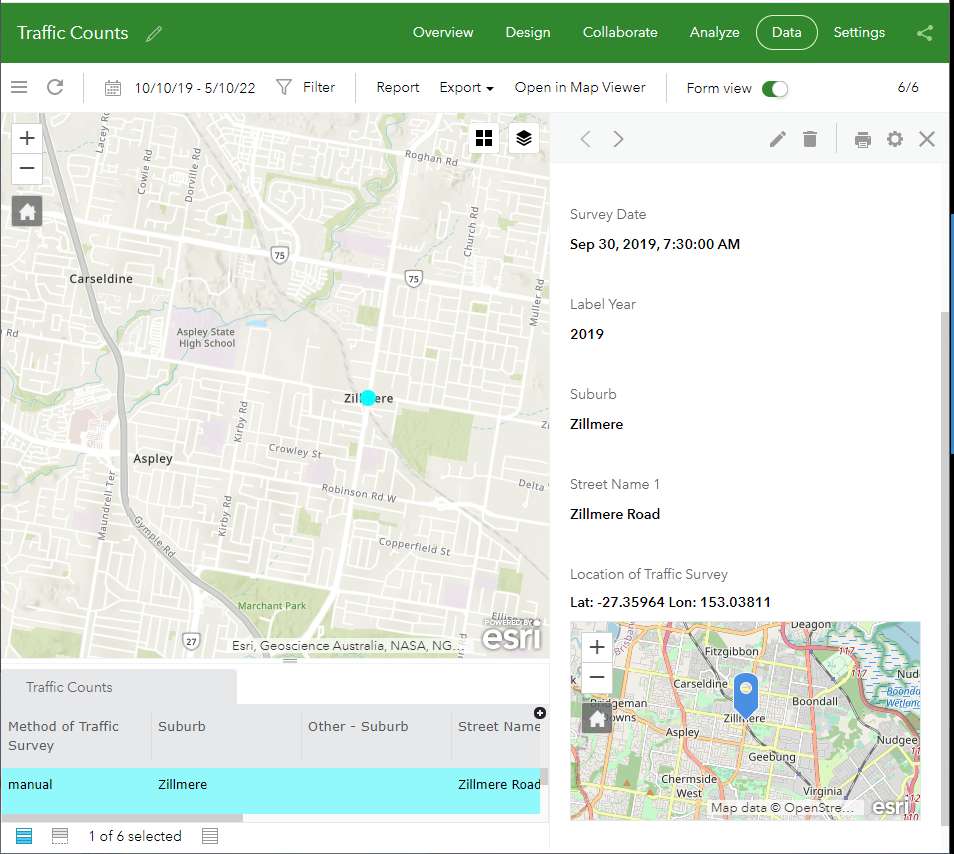Click Open in Map Viewer
This screenshot has width=954, height=854.
pyautogui.click(x=580, y=87)
